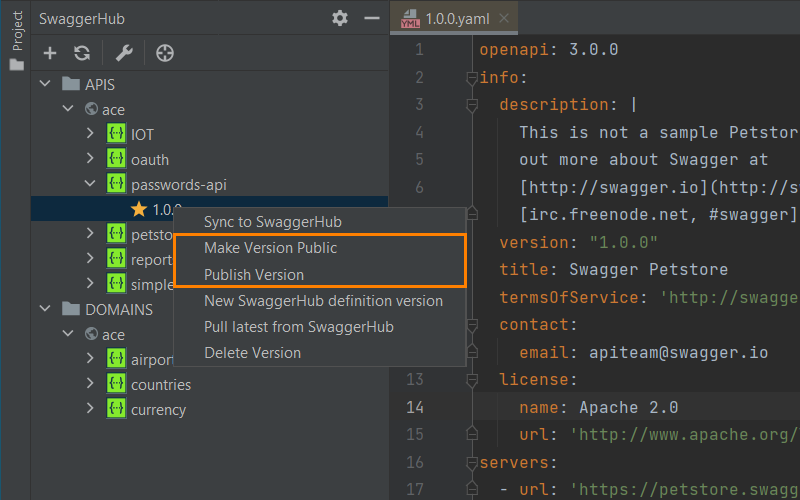Viewport: 800px width, 500px height.
Task: Open SwaggerHub panel gear options
Action: pyautogui.click(x=340, y=18)
